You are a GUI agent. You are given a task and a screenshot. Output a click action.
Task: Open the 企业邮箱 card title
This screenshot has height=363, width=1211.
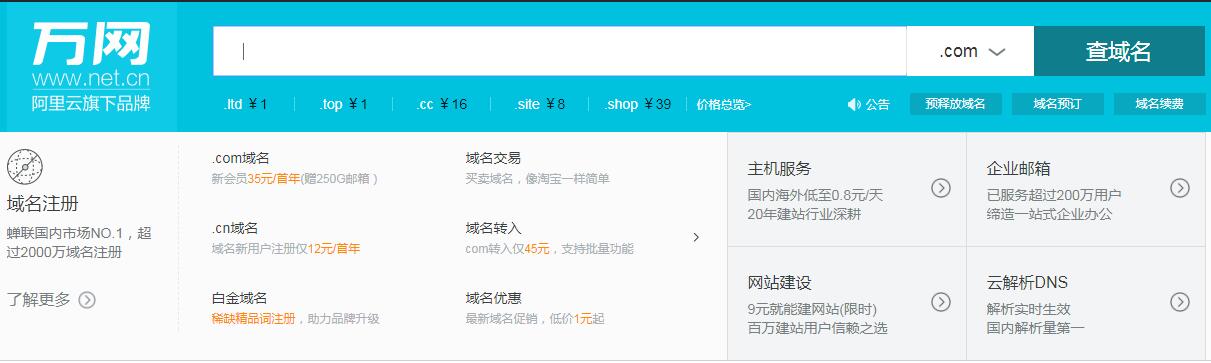pos(1018,168)
